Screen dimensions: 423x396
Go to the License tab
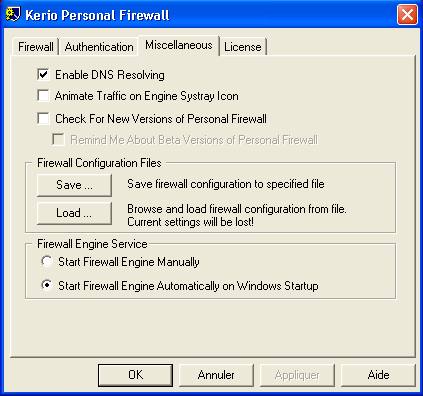click(243, 47)
